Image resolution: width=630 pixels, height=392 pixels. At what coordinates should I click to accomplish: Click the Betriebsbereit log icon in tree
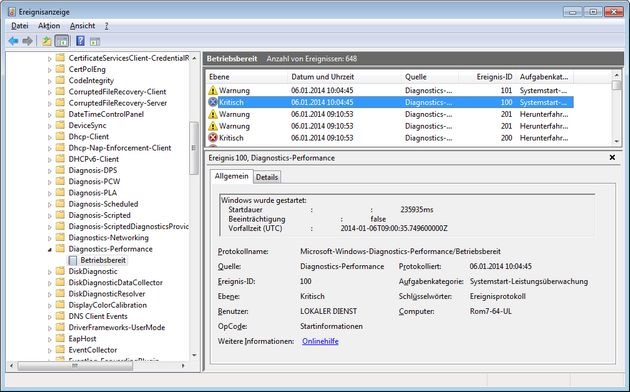coord(72,260)
